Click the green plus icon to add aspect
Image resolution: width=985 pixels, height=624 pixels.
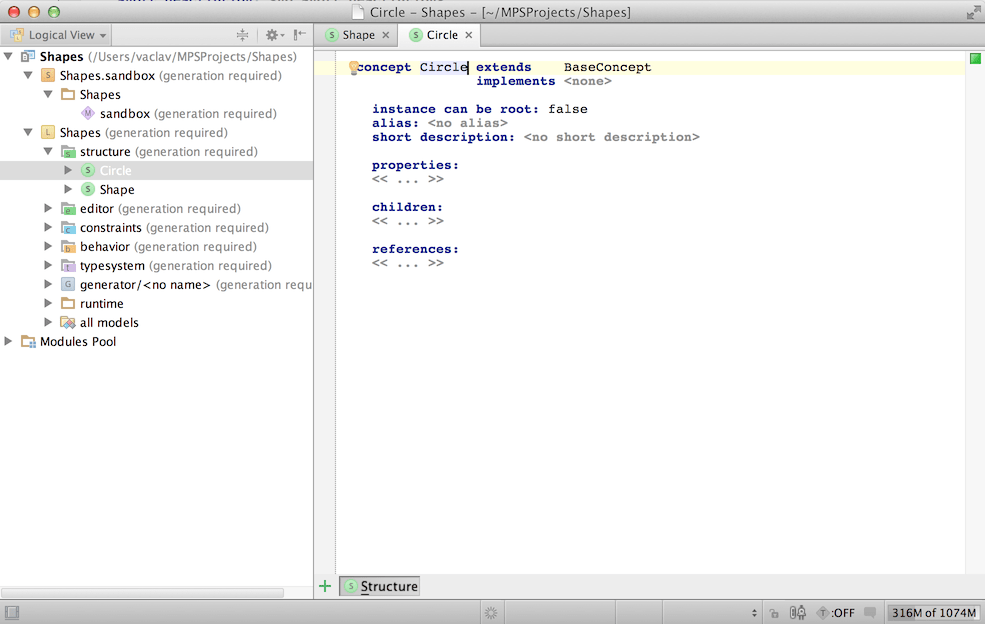point(324,586)
